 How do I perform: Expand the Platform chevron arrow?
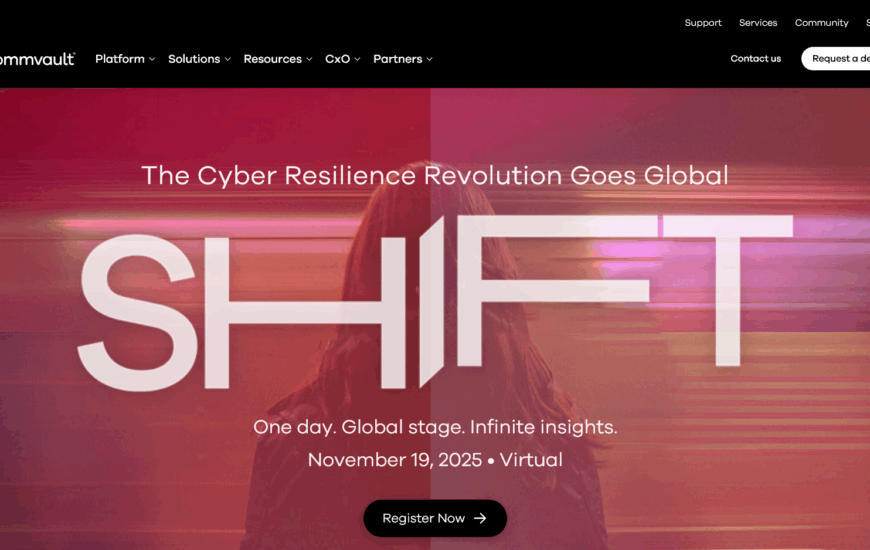pyautogui.click(x=152, y=59)
